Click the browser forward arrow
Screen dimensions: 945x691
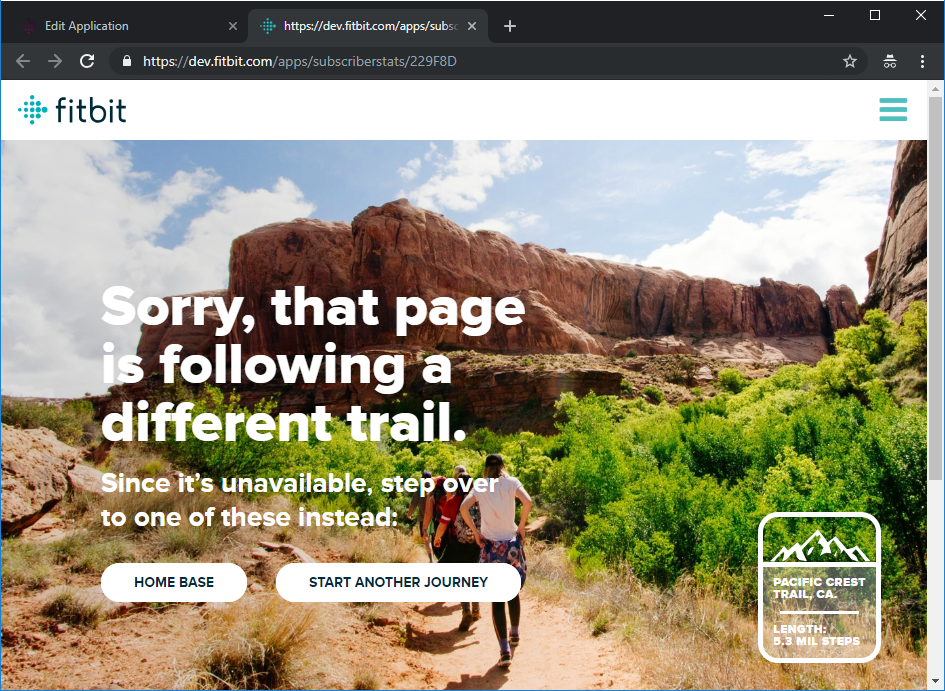[x=55, y=61]
